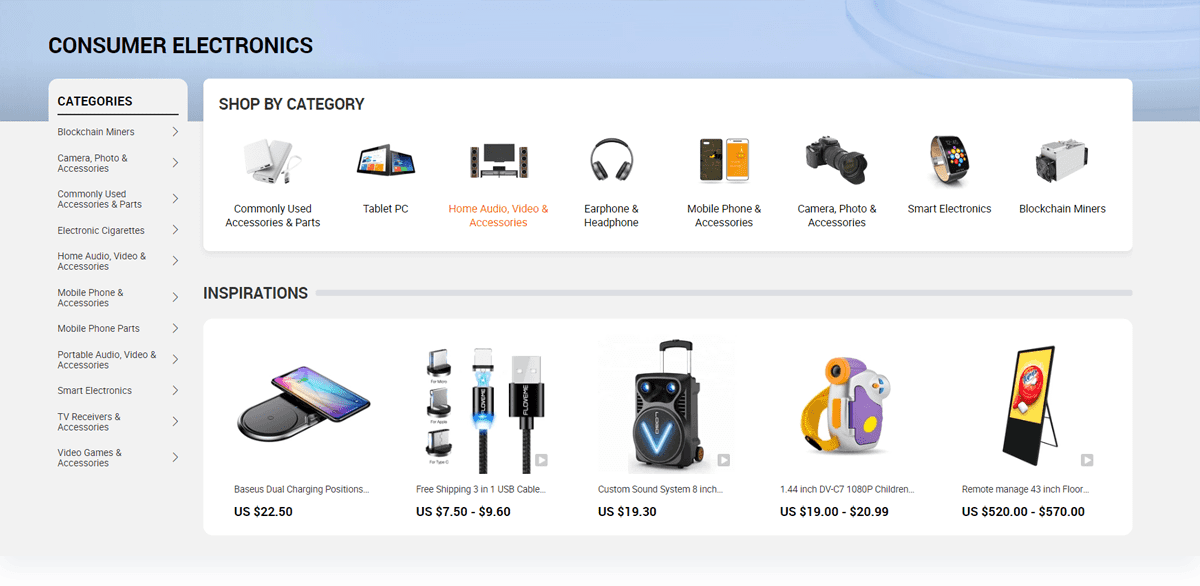This screenshot has width=1200, height=586.
Task: Select the Earphone & Headphone icon
Action: [x=611, y=160]
